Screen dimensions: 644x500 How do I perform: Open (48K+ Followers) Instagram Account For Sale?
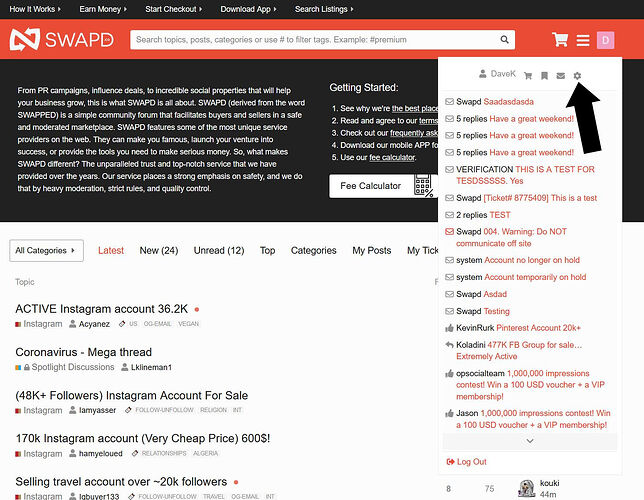tap(131, 395)
